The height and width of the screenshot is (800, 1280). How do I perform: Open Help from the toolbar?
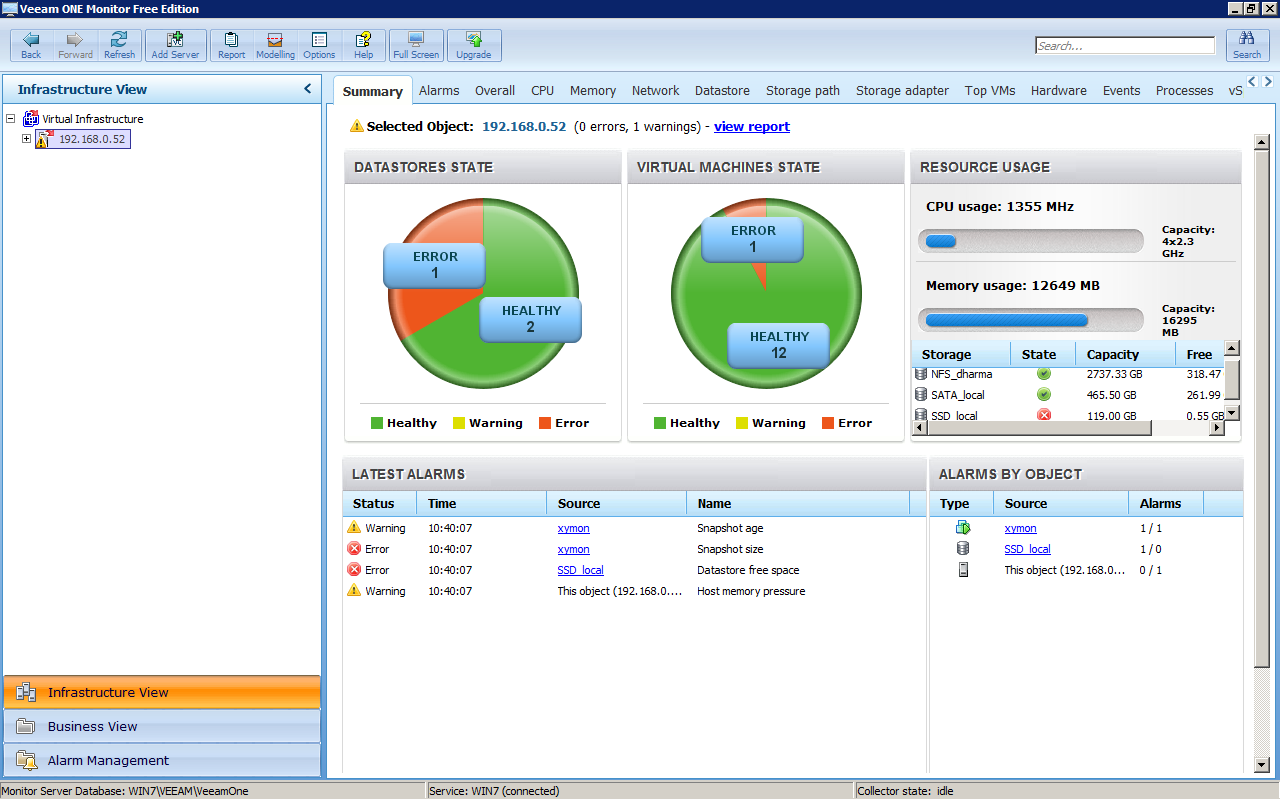363,45
